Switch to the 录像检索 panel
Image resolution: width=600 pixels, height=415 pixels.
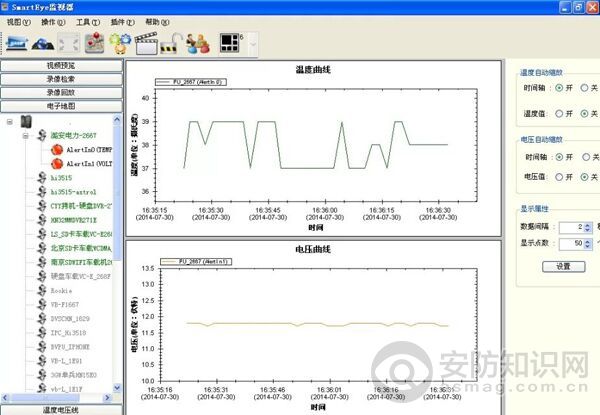coord(61,79)
